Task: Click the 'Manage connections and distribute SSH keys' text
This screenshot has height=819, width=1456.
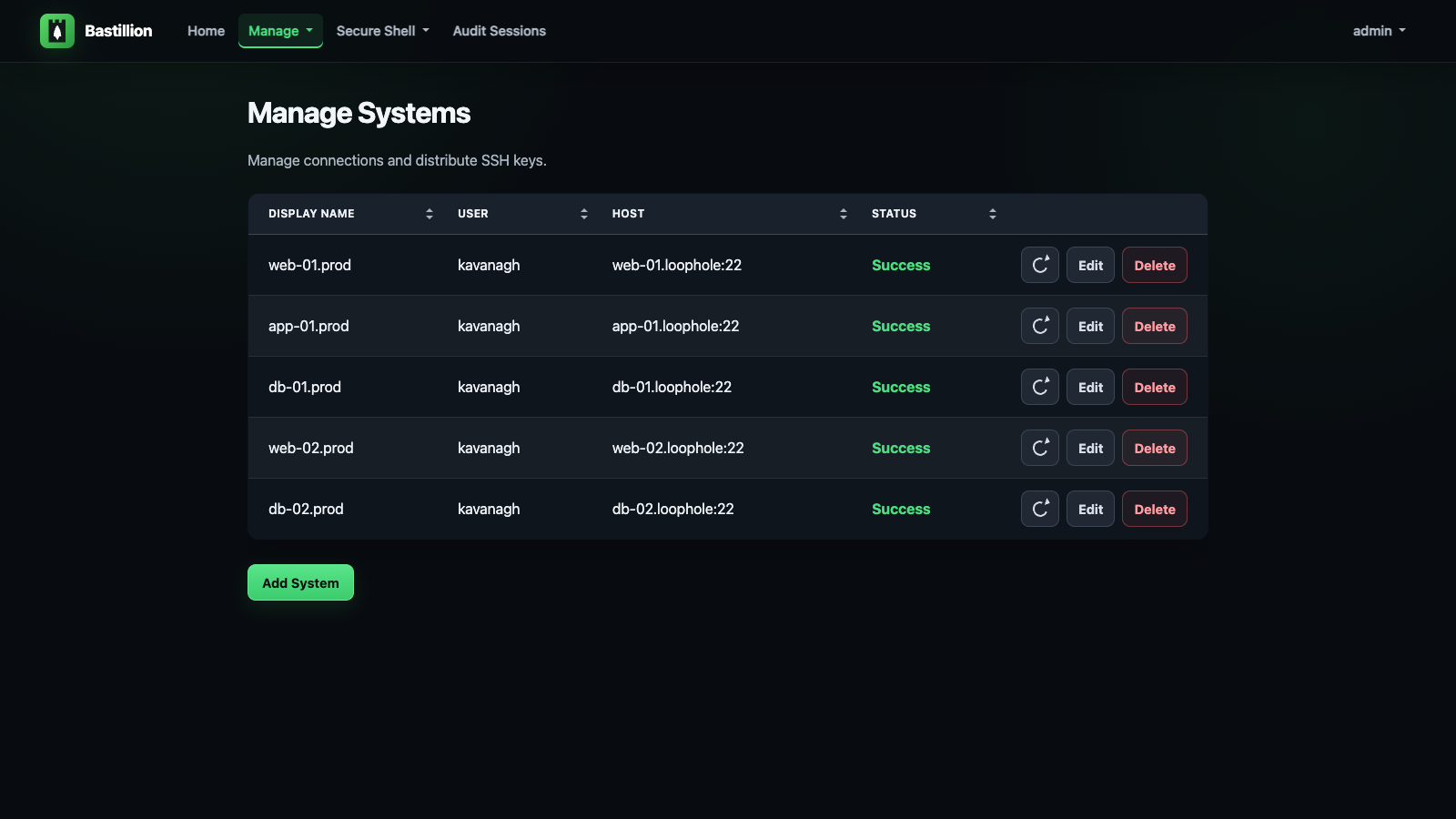Action: [x=397, y=160]
